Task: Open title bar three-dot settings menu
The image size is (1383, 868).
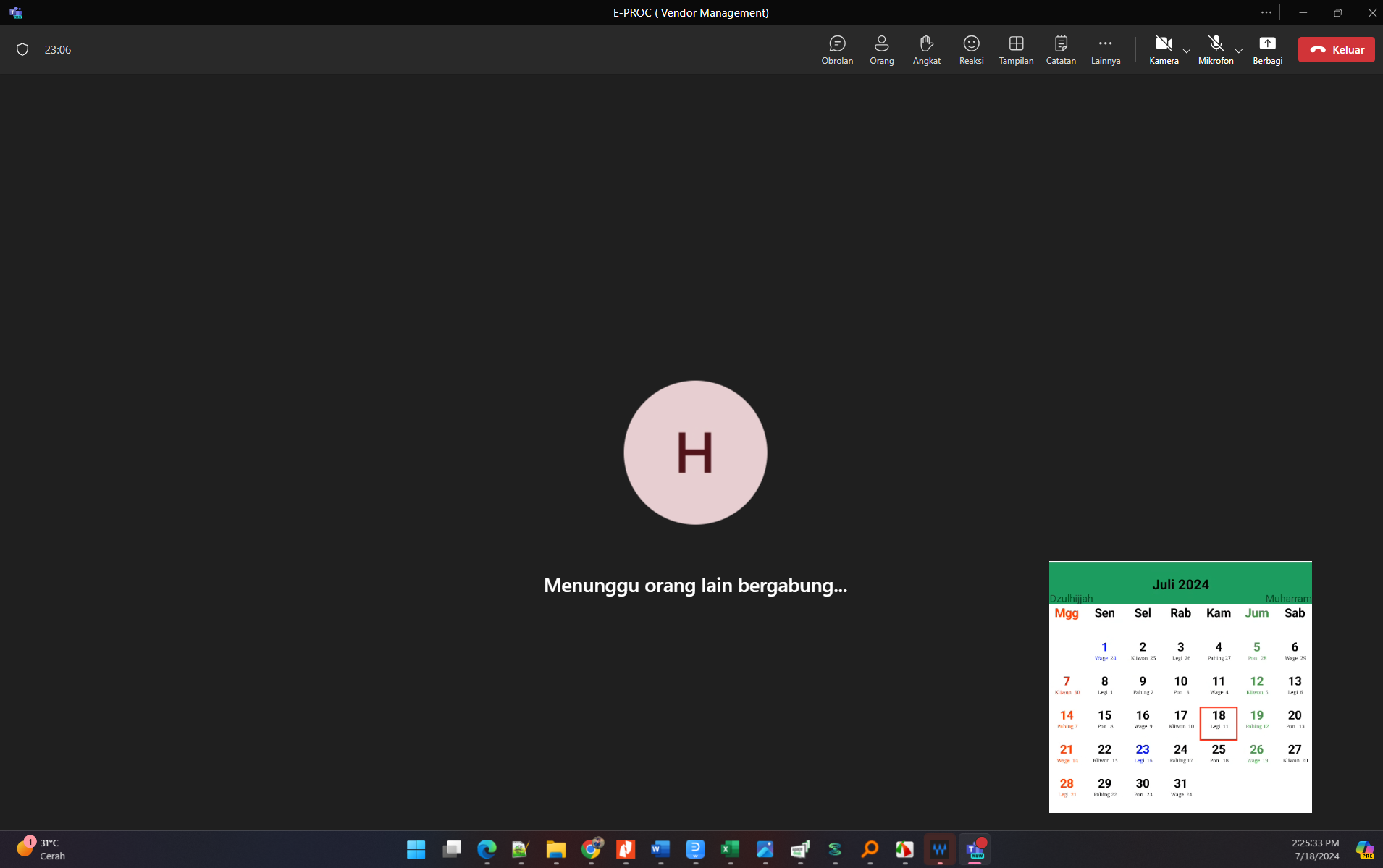Action: tap(1266, 12)
